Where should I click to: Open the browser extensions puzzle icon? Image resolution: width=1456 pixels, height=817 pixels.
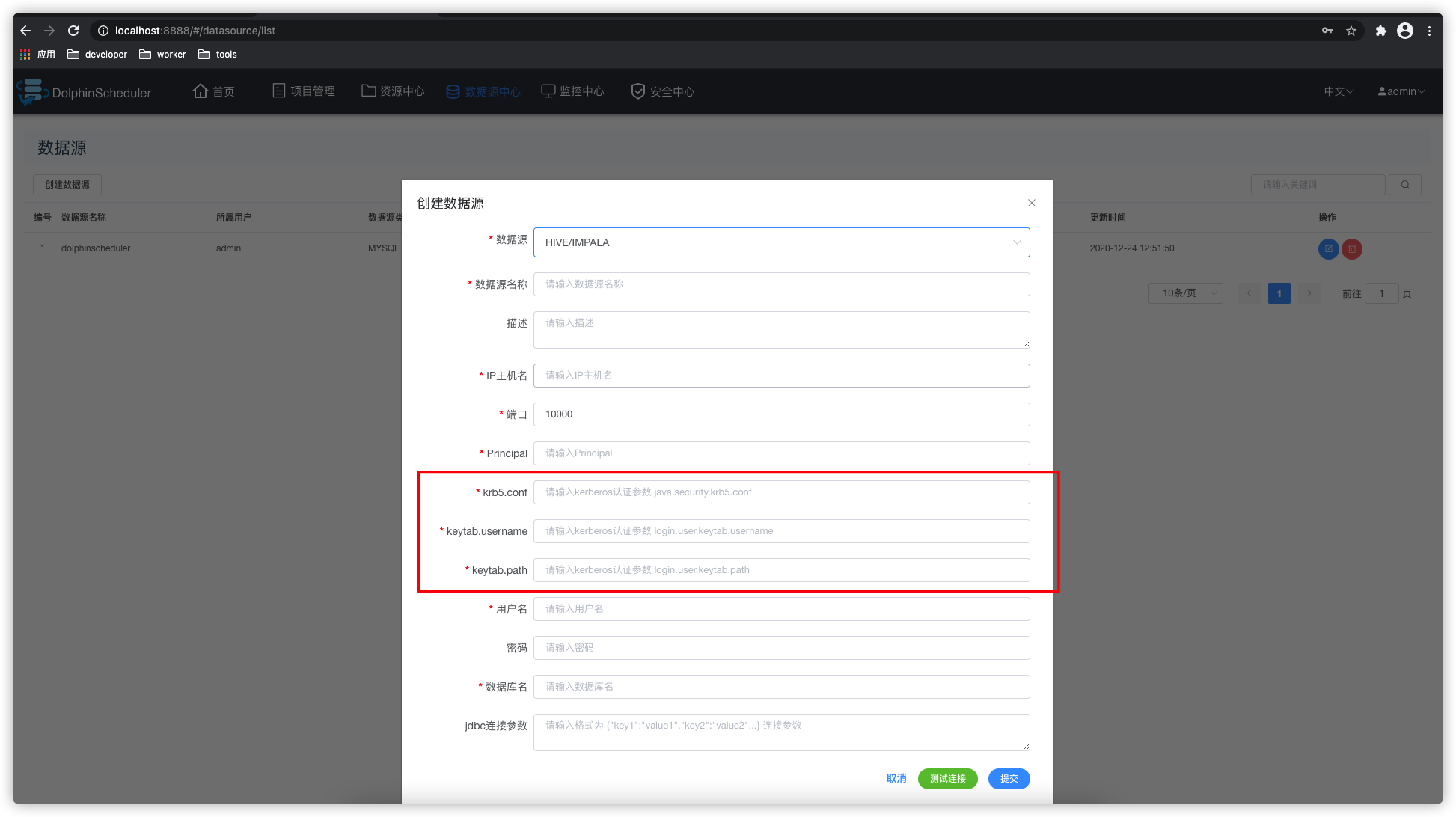click(1380, 31)
